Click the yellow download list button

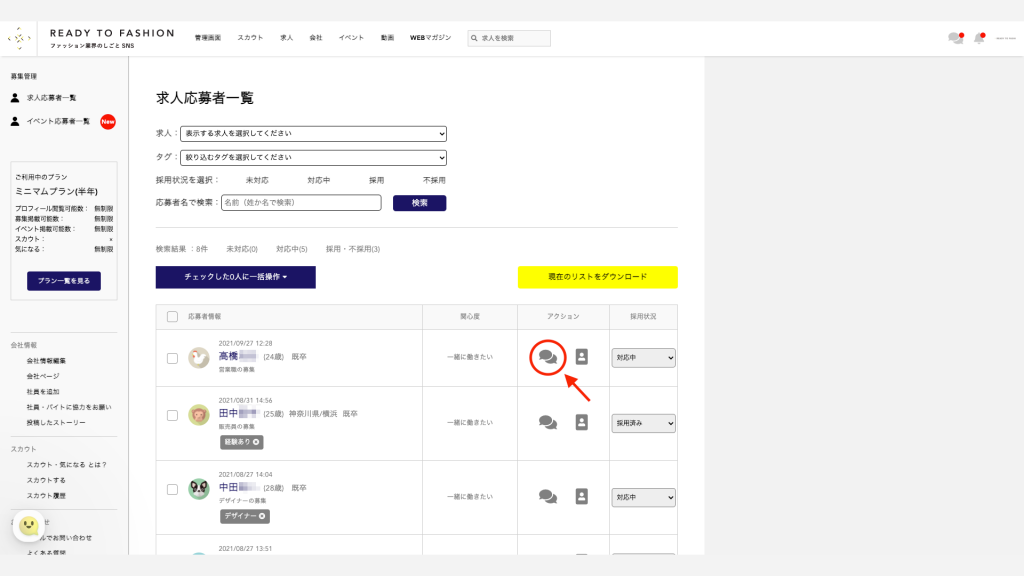pyautogui.click(x=597, y=277)
